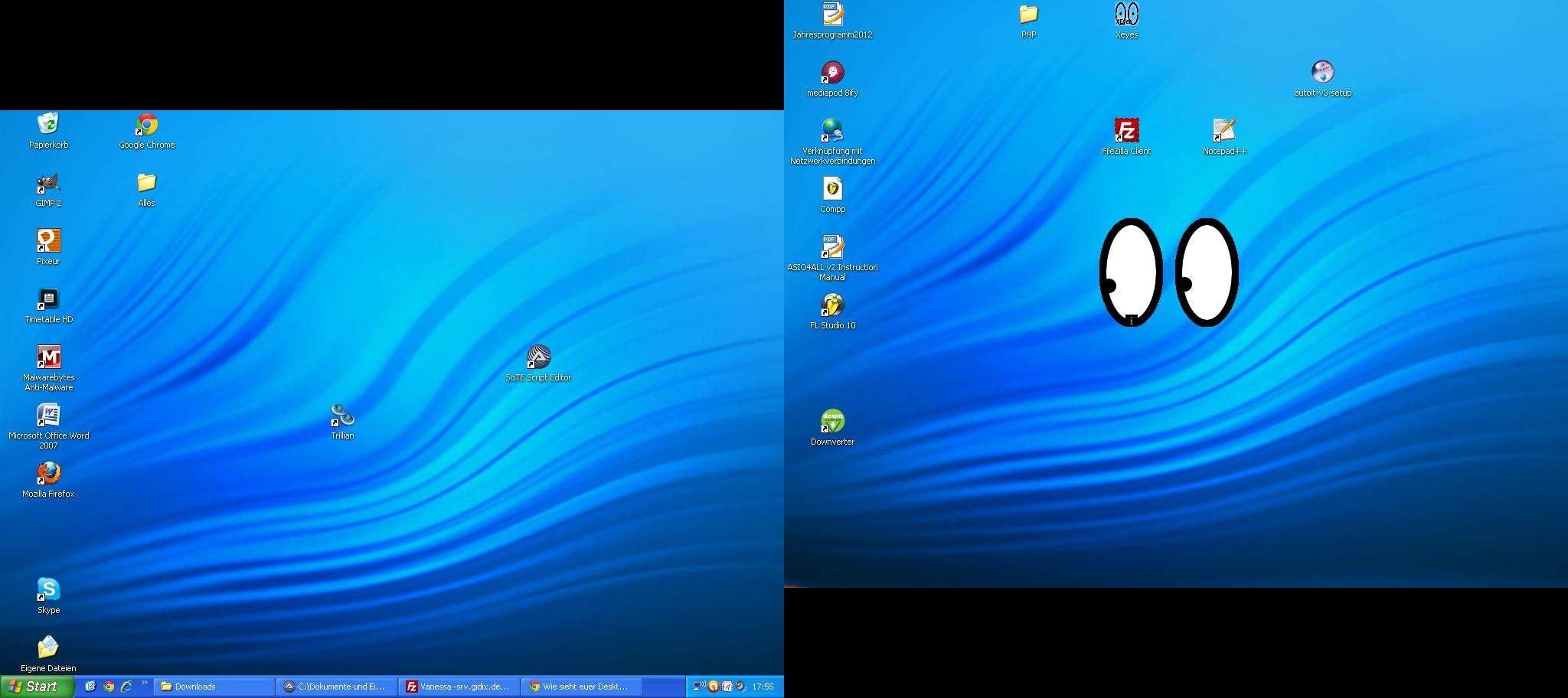Select the GIMP 2 desktop shortcut
The width and height of the screenshot is (1568, 698).
point(48,184)
